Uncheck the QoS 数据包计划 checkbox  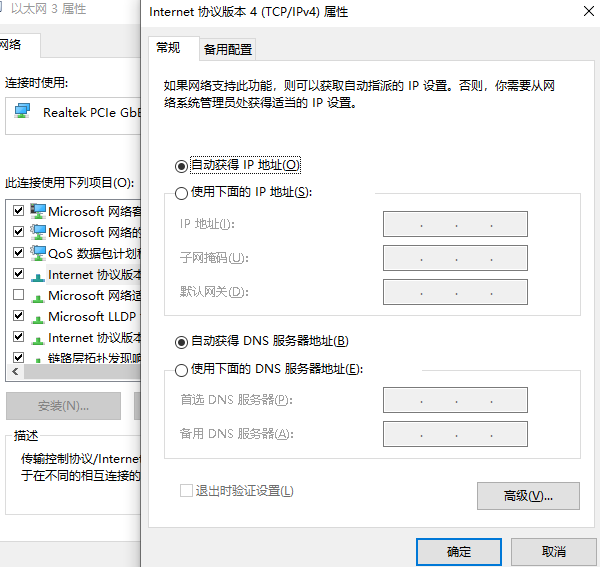pyautogui.click(x=18, y=253)
